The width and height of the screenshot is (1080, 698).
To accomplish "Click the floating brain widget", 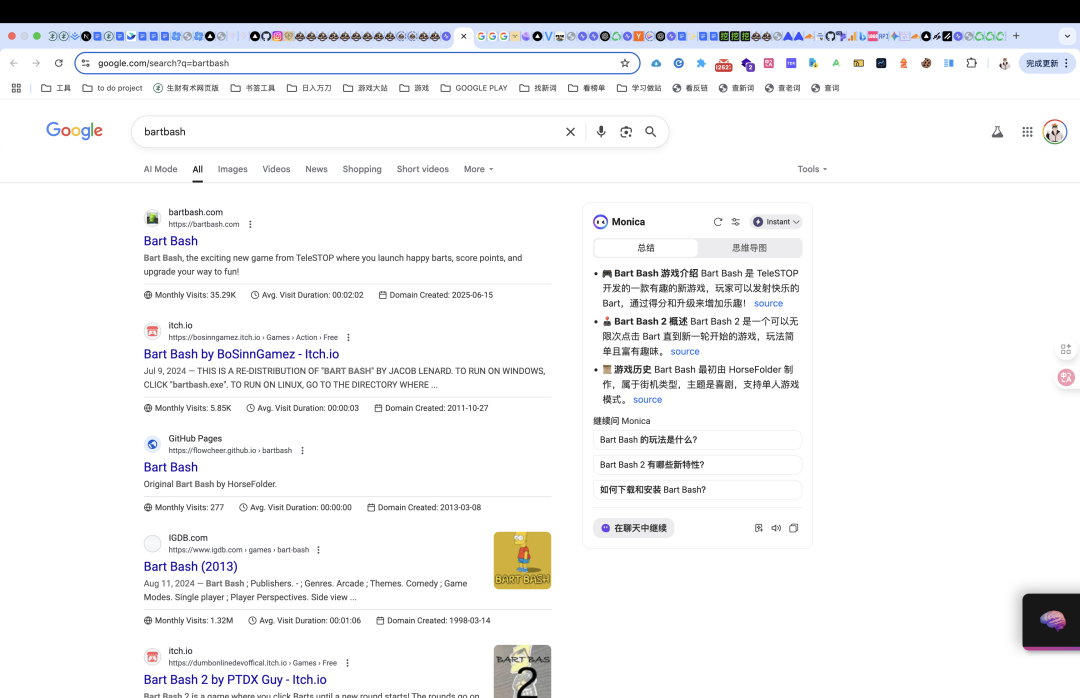I will tap(1052, 620).
